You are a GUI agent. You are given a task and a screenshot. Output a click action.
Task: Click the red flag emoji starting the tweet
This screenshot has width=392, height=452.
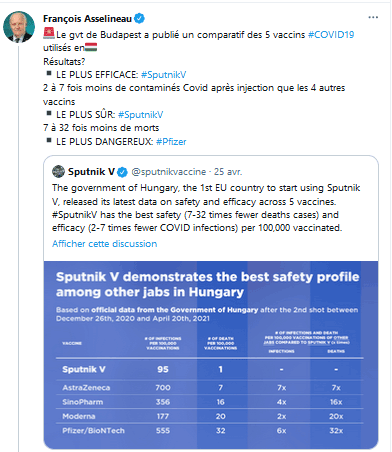49,33
